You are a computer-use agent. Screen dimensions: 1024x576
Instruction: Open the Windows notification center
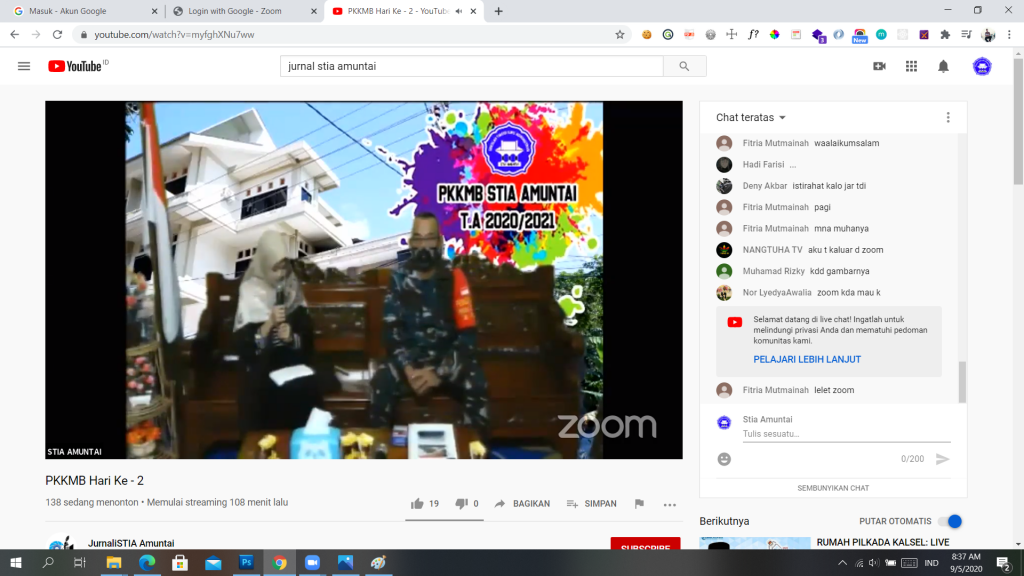[1004, 563]
